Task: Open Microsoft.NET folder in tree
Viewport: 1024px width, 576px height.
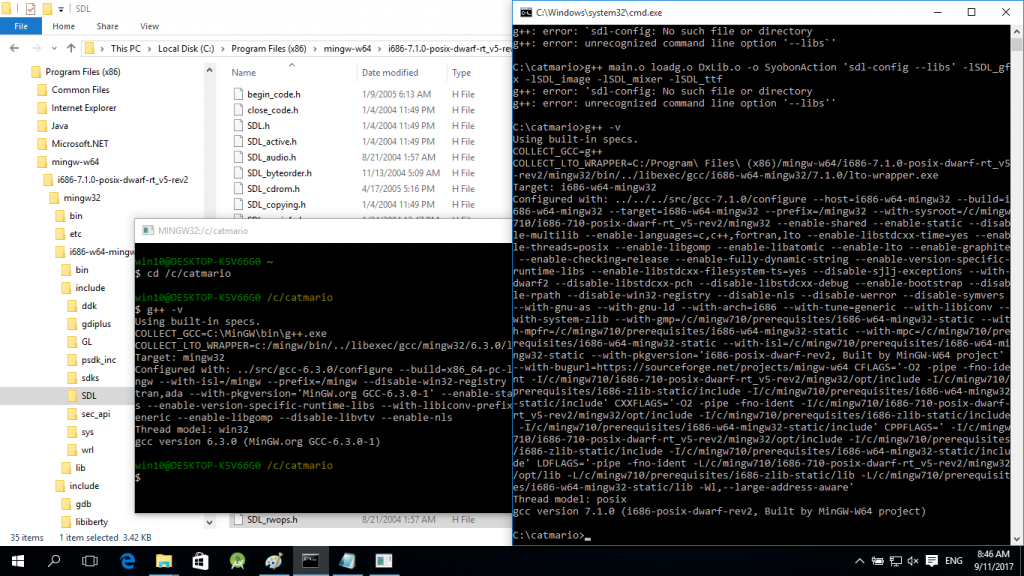Action: pos(80,144)
